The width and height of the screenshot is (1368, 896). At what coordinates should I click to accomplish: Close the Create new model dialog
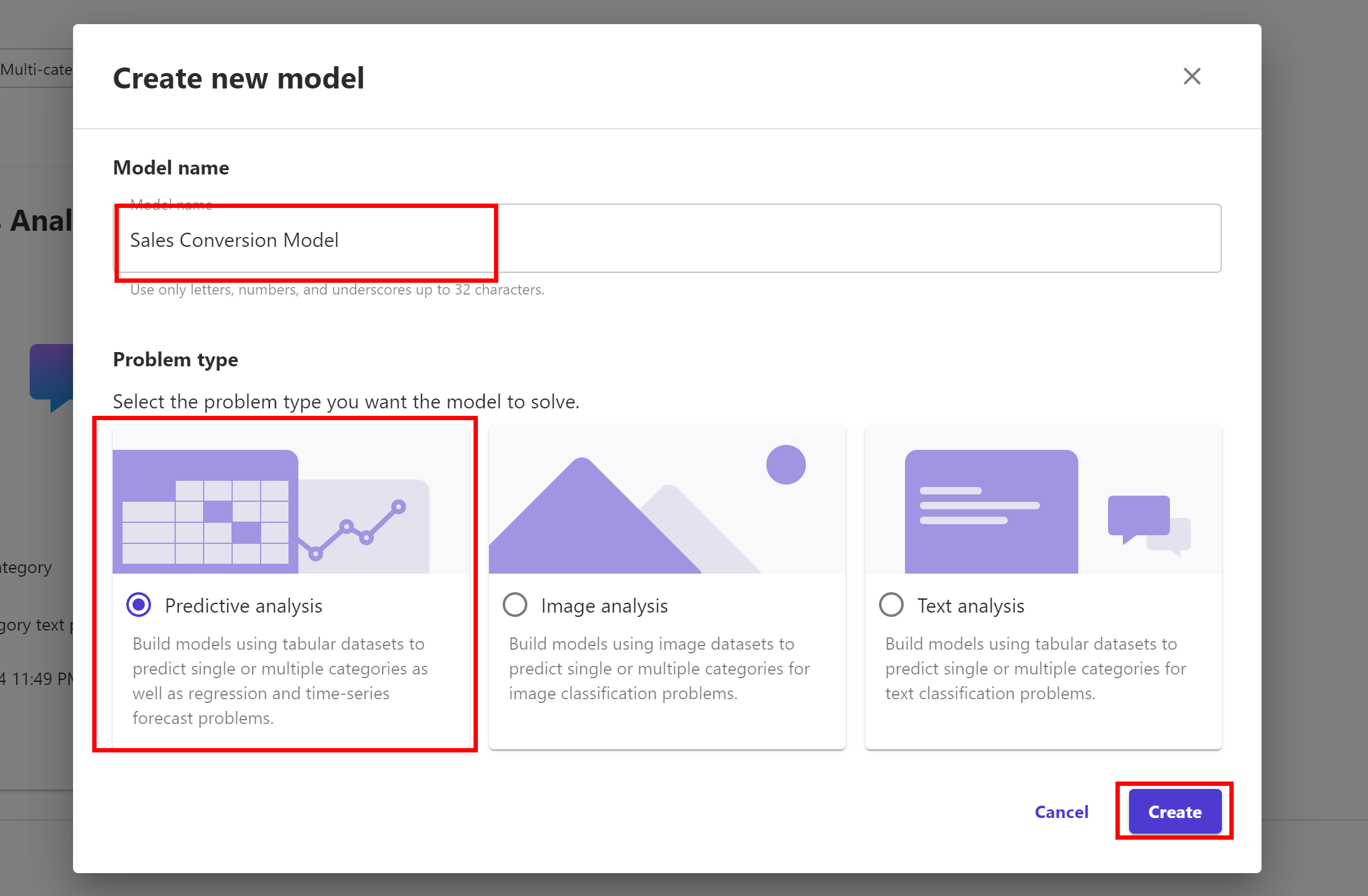(x=1192, y=77)
